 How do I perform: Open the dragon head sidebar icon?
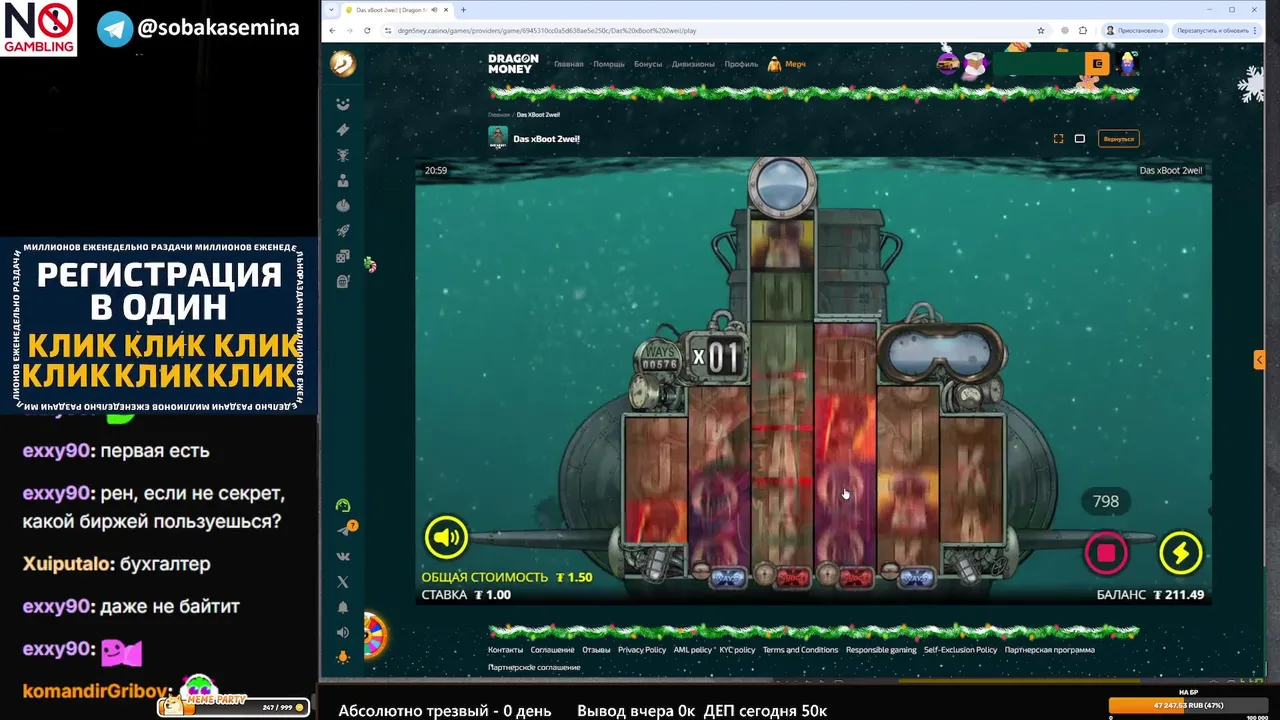pos(343,155)
